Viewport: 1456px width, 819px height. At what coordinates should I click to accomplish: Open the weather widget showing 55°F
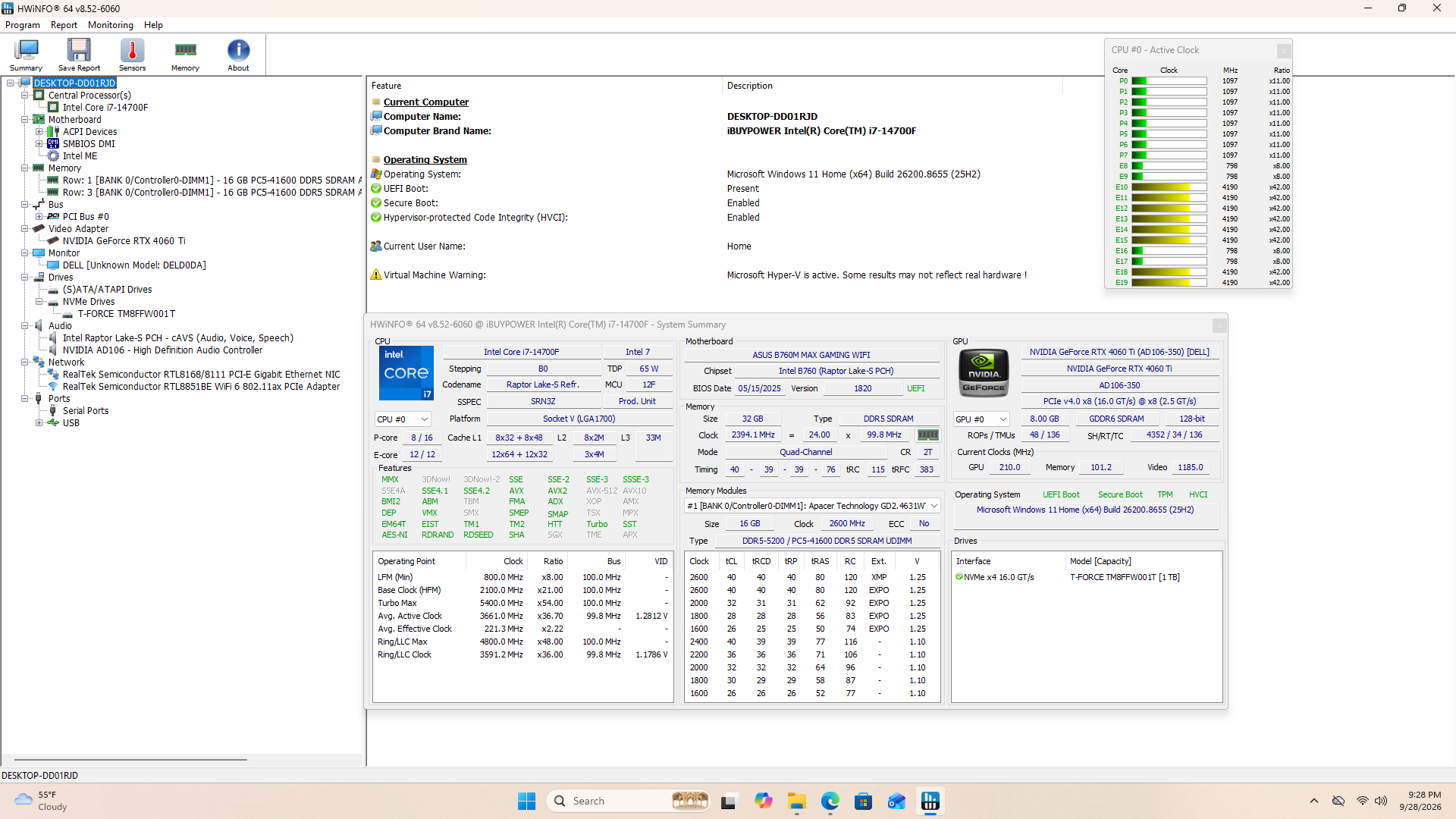pos(42,801)
